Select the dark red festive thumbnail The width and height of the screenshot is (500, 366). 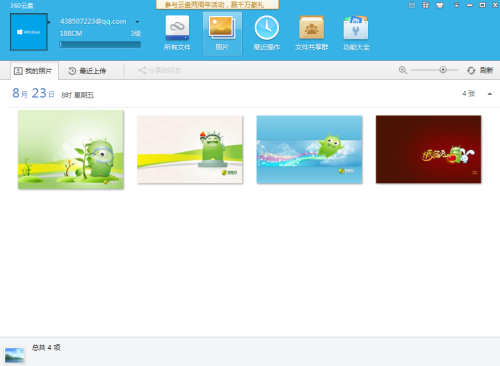(429, 149)
